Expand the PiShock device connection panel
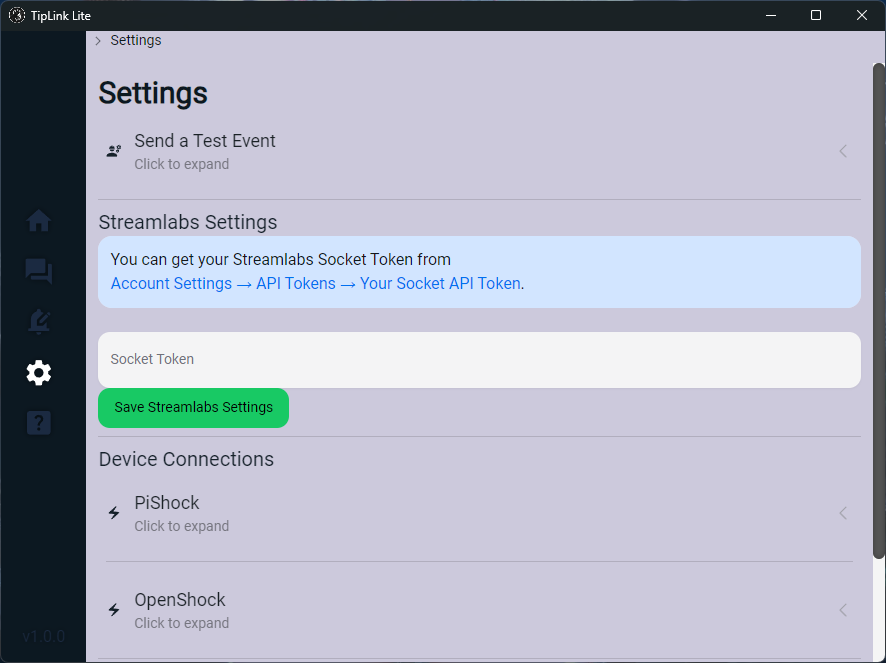Image resolution: width=886 pixels, height=663 pixels. [478, 513]
